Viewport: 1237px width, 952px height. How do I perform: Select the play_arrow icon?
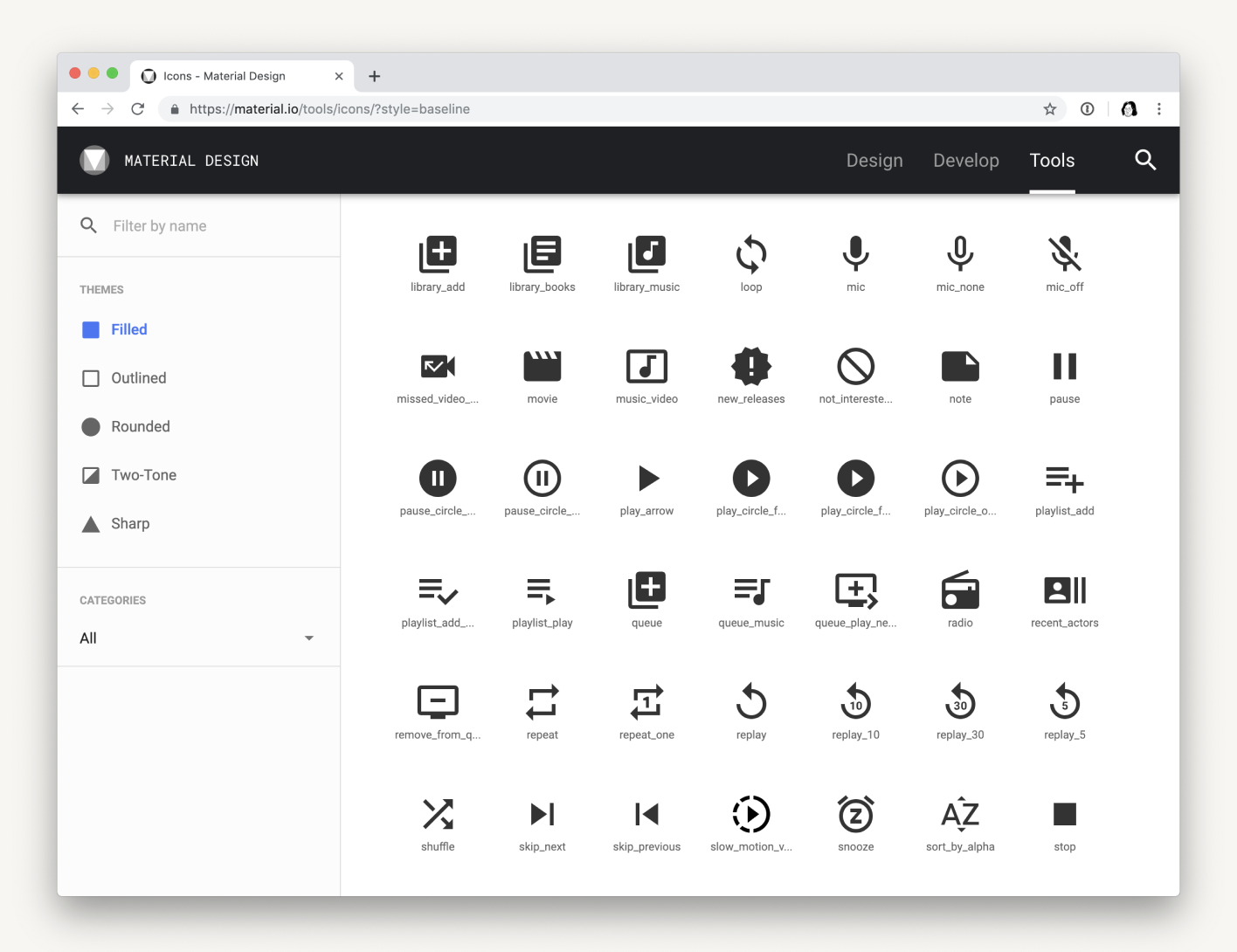646,478
